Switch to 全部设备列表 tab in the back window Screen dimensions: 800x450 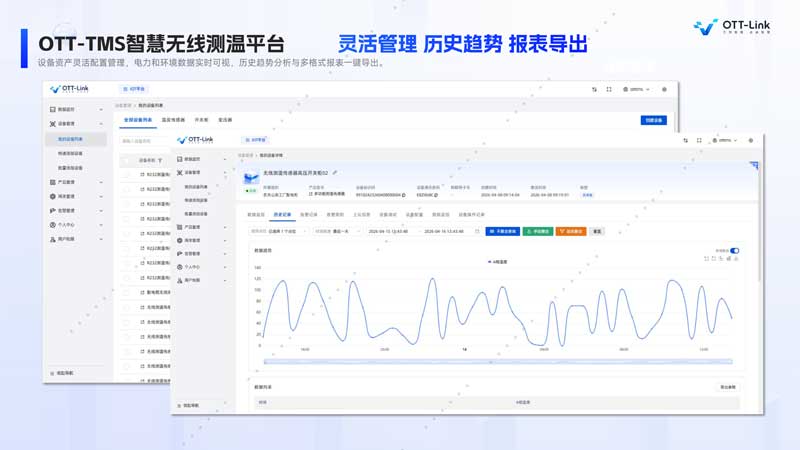138,120
